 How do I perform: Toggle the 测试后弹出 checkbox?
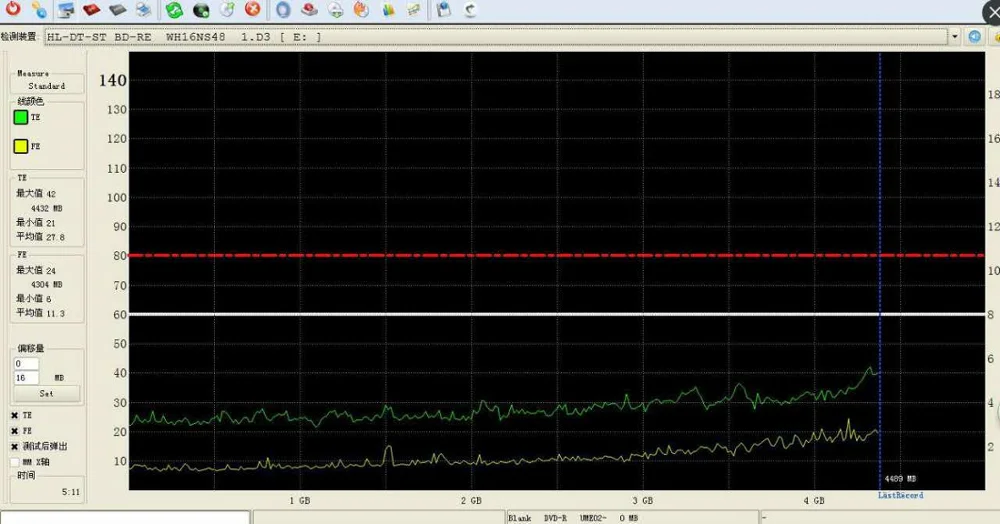[x=15, y=446]
